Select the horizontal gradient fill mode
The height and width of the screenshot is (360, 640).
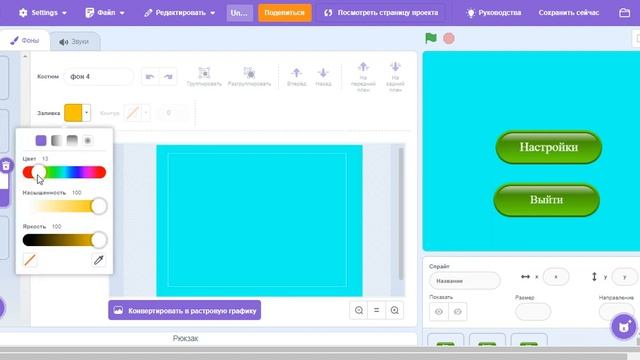click(56, 140)
